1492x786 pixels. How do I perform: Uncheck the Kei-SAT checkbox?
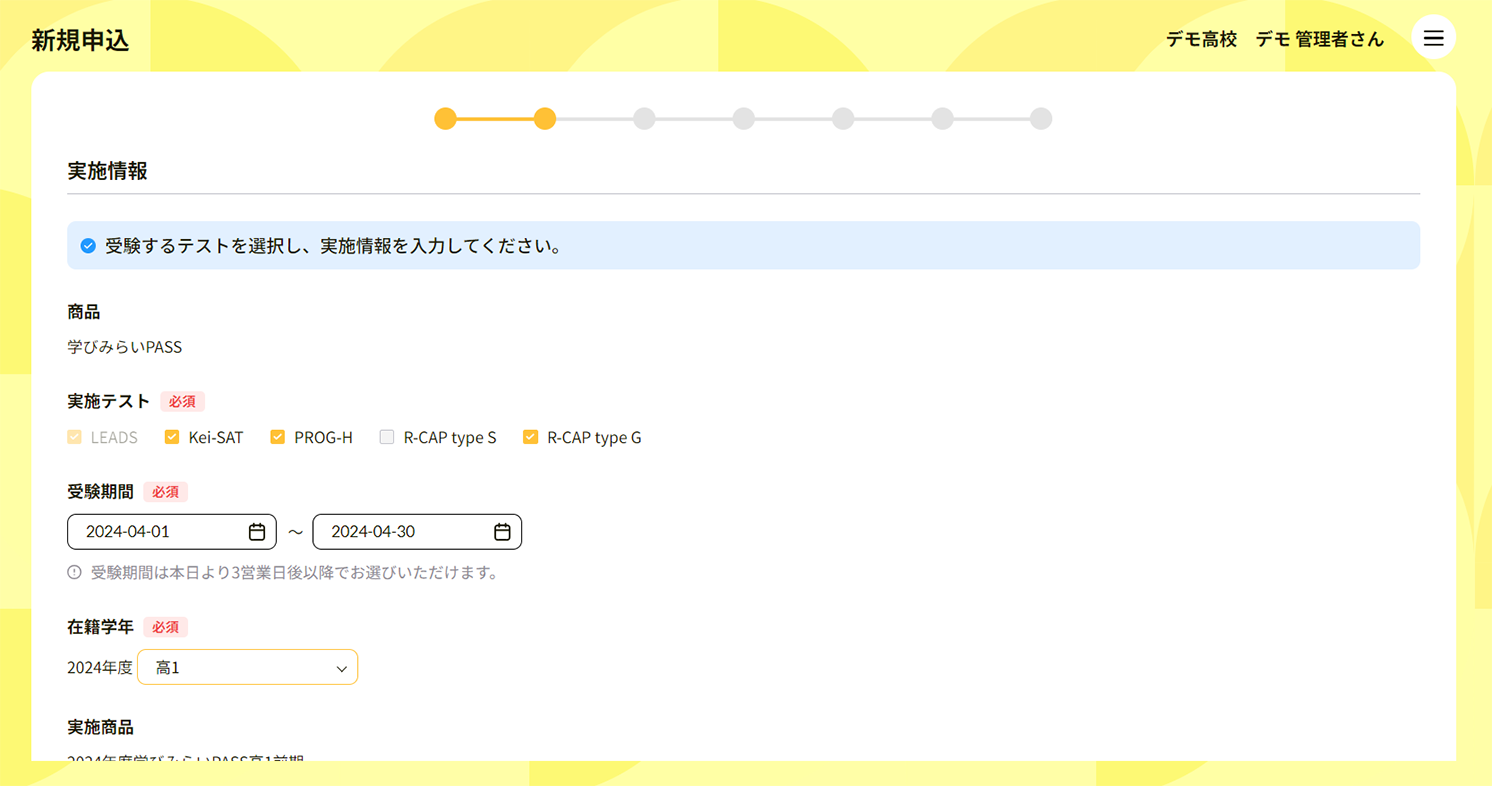coord(172,437)
